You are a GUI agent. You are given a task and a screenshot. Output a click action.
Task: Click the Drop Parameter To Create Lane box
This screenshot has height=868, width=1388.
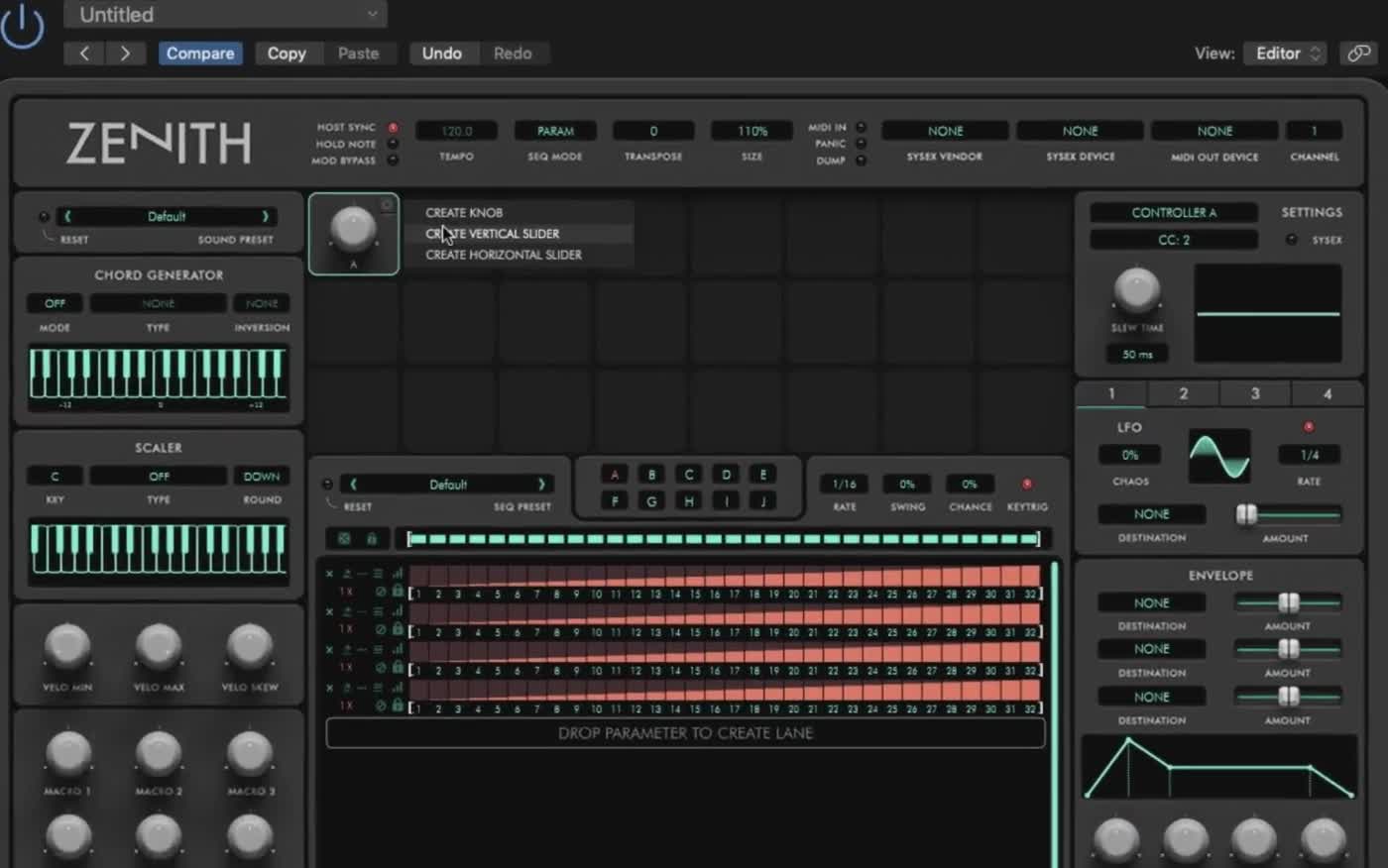(x=685, y=733)
